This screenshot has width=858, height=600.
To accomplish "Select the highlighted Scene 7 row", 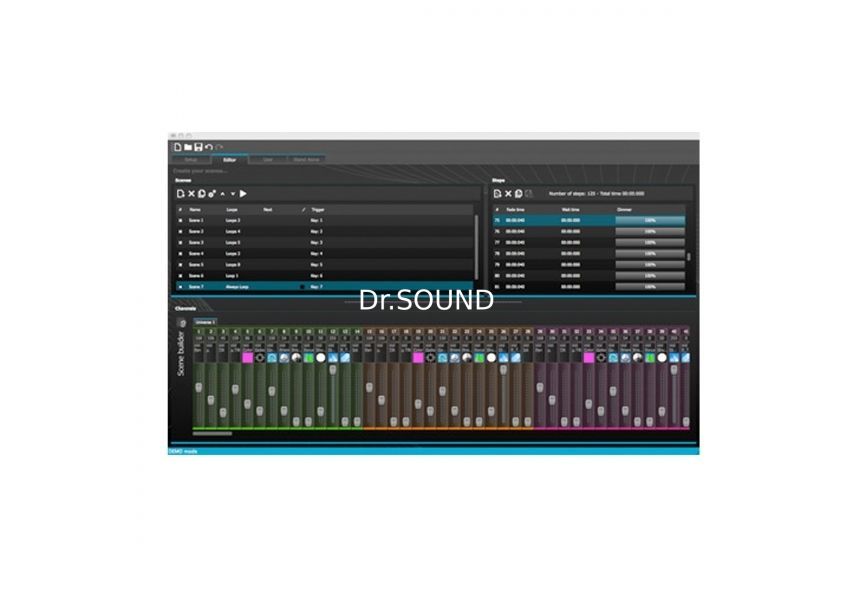I will 325,287.
